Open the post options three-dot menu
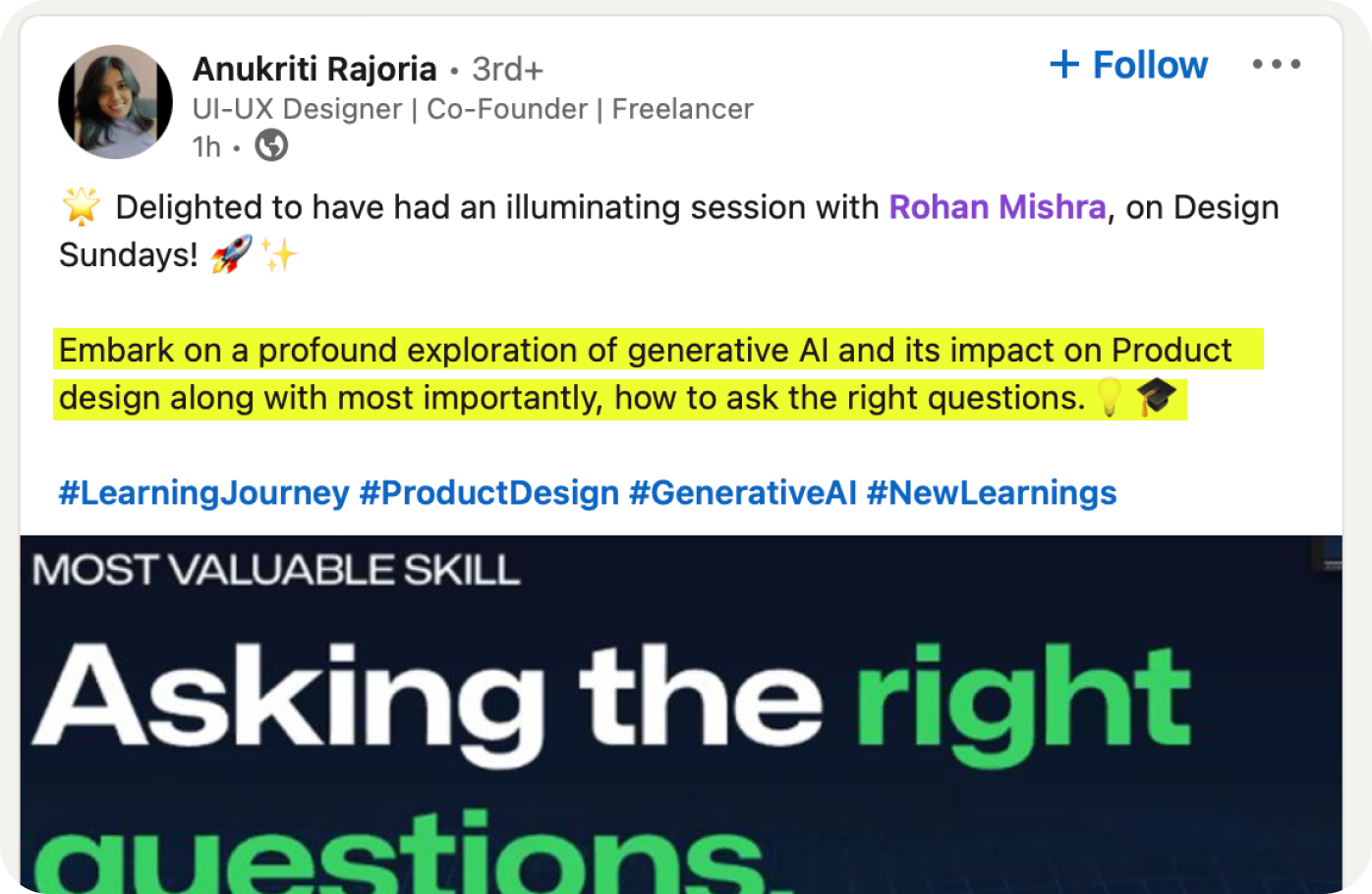Image resolution: width=1372 pixels, height=894 pixels. 1276,65
